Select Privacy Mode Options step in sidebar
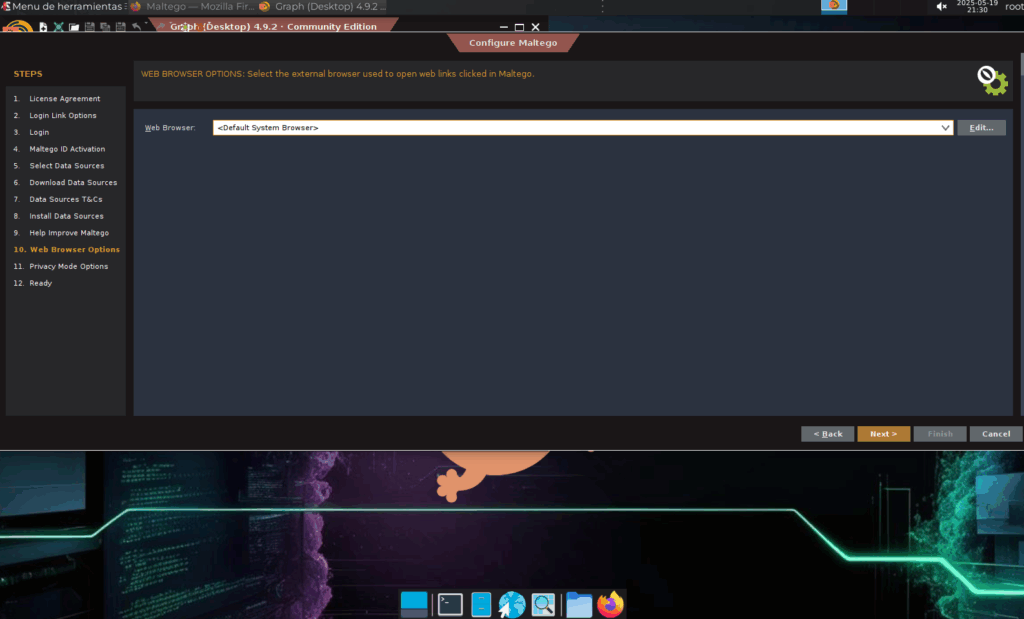The height and width of the screenshot is (619, 1024). [68, 266]
